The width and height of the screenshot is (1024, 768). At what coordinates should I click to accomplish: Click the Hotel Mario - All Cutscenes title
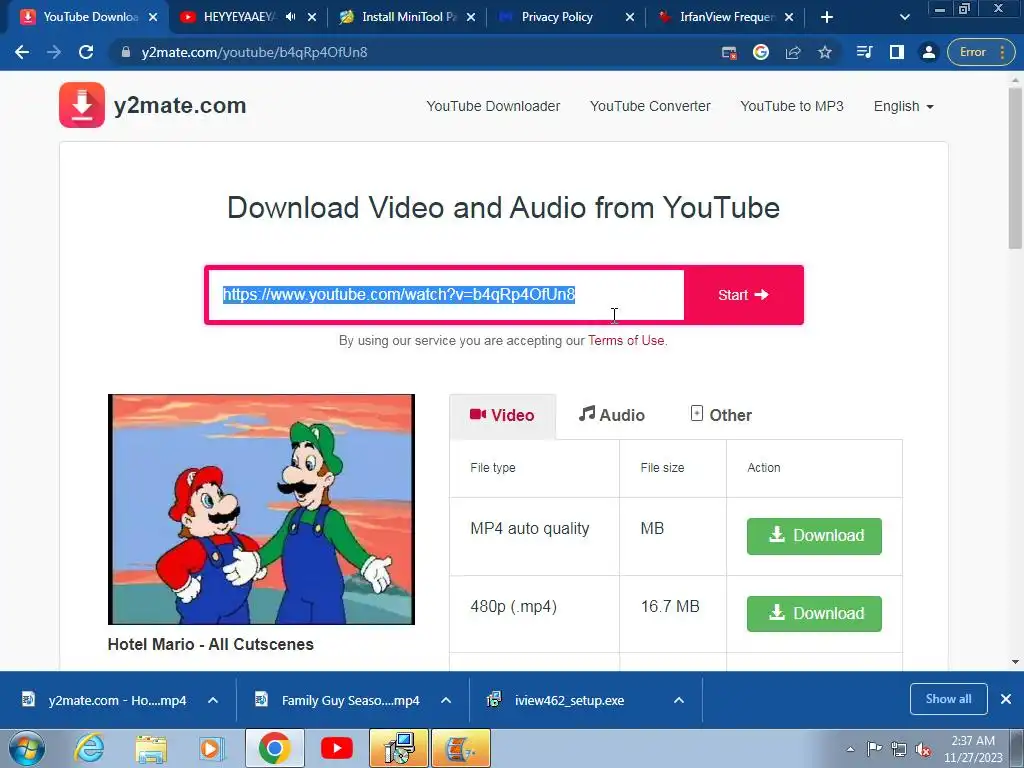coord(210,645)
